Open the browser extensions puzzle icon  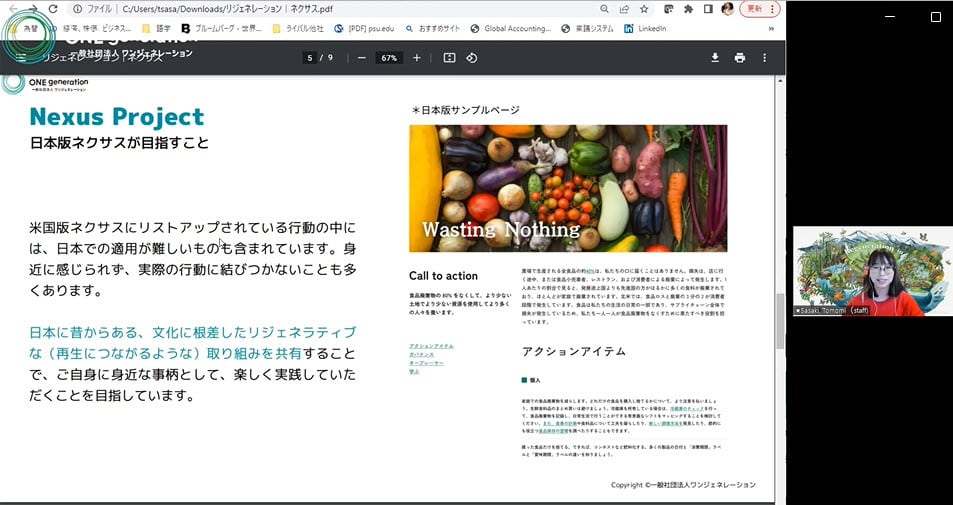(x=689, y=8)
